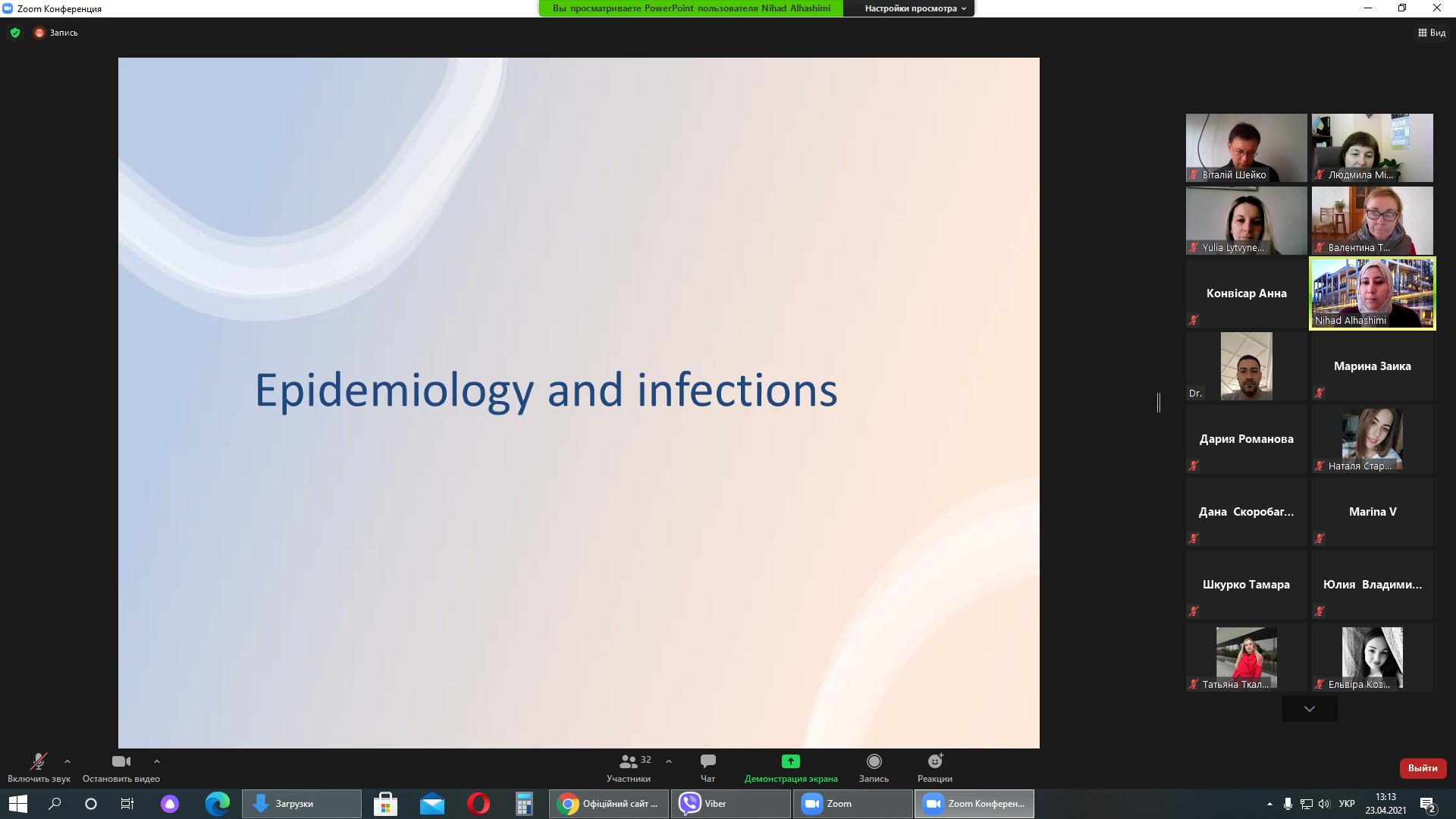
Task: Open network status tray icon
Action: point(1307,804)
